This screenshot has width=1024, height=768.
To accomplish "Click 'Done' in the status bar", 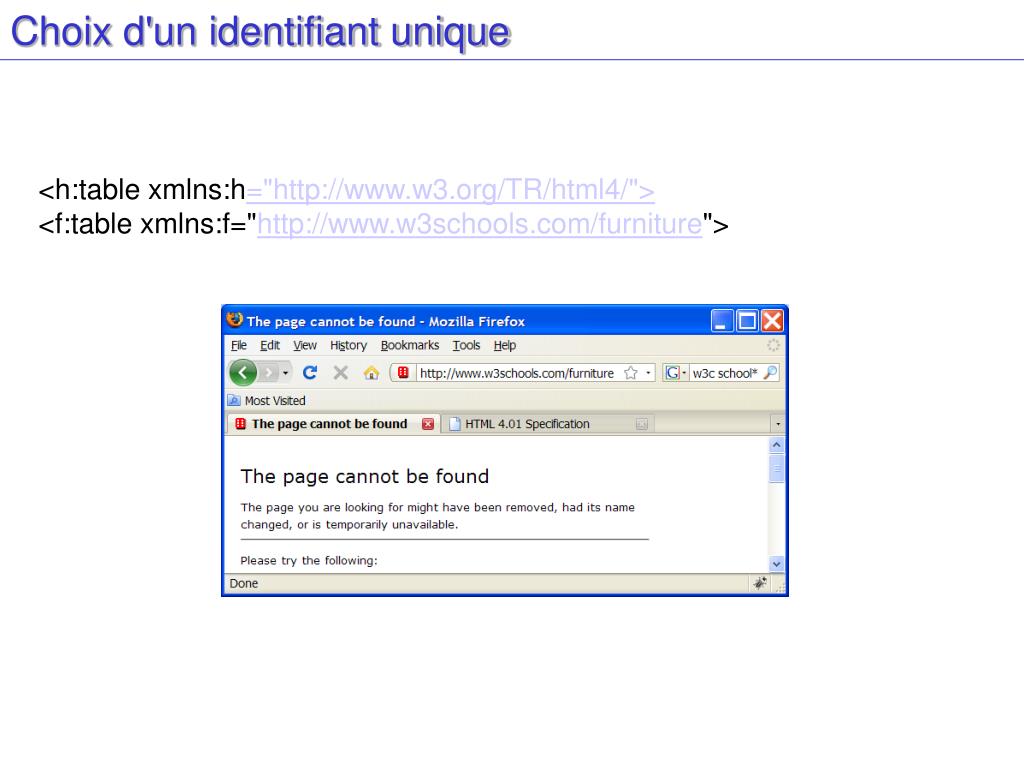I will coord(244,583).
